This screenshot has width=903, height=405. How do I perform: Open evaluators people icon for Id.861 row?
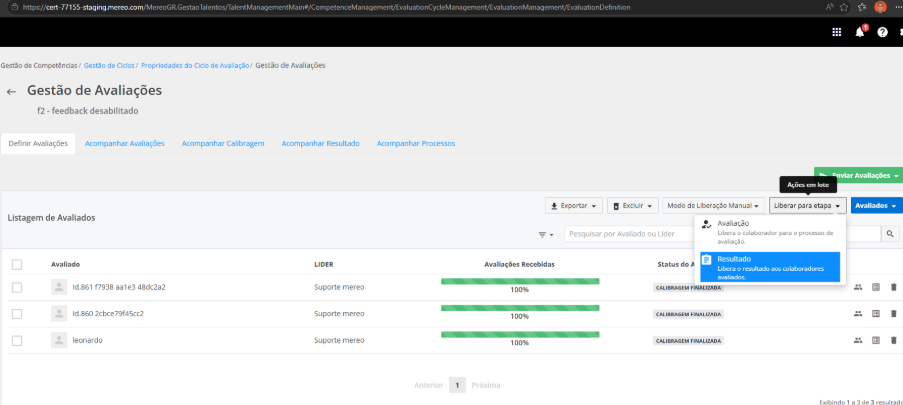[858, 287]
